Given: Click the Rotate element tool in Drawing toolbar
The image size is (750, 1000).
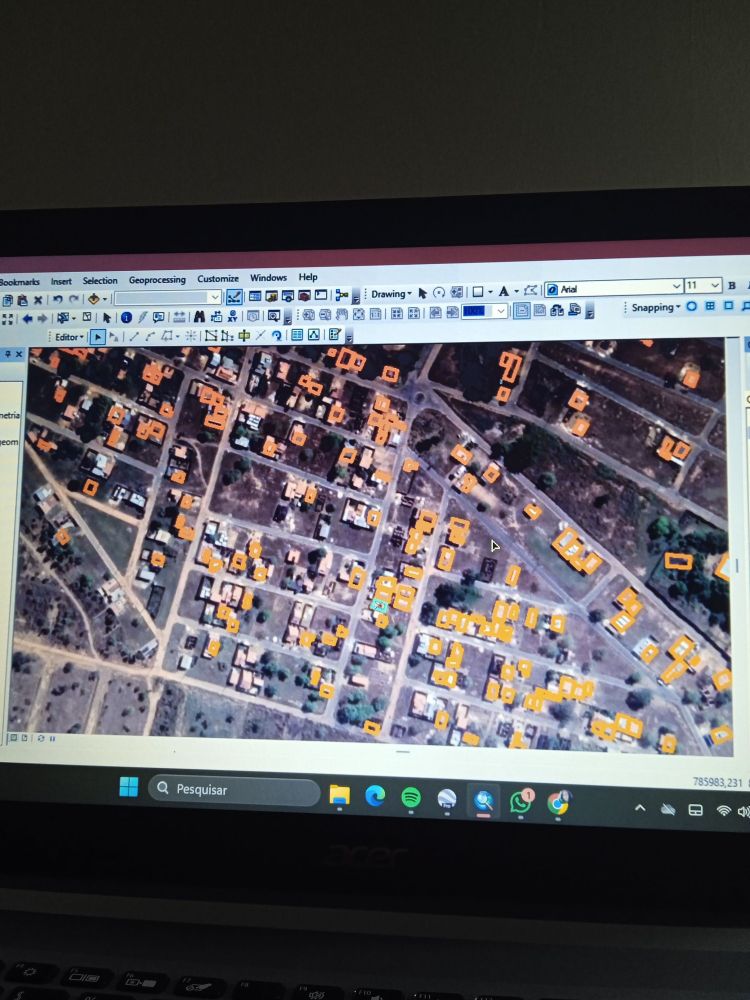Looking at the screenshot, I should (439, 293).
